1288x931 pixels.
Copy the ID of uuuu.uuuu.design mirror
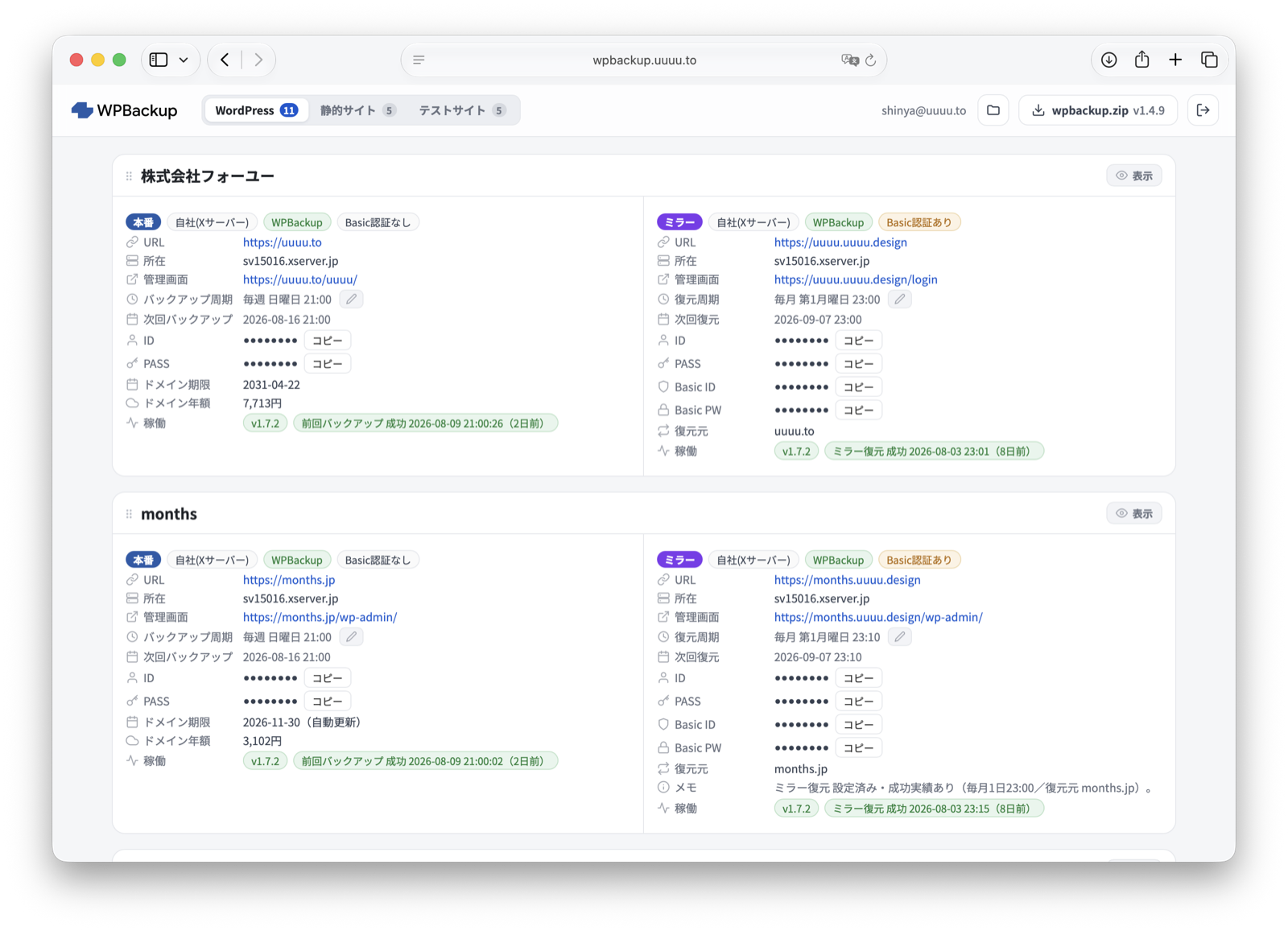click(859, 341)
